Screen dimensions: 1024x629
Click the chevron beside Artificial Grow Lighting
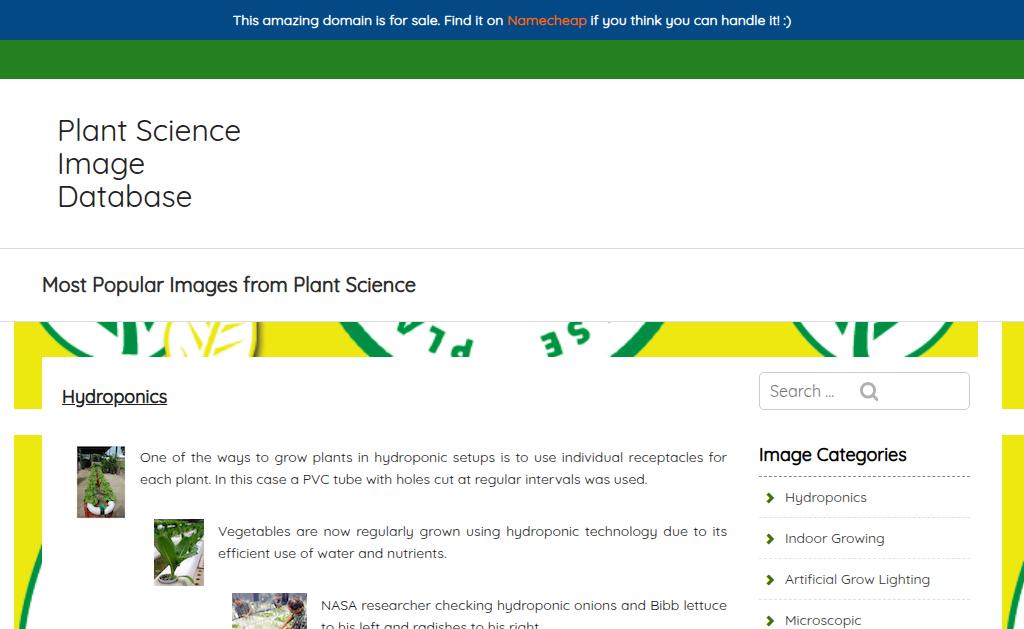tap(770, 580)
